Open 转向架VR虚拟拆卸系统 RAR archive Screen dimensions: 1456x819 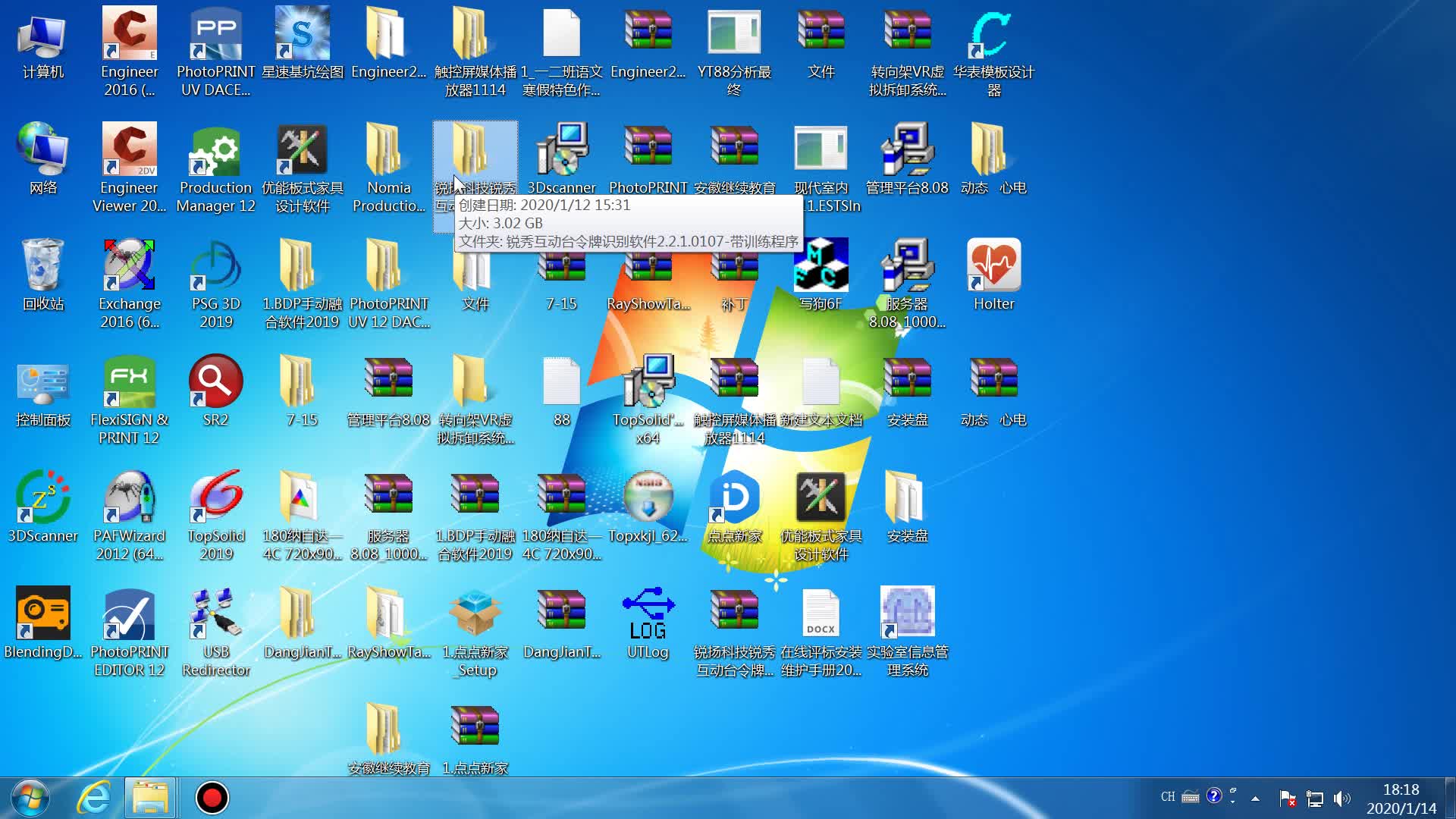click(x=907, y=52)
